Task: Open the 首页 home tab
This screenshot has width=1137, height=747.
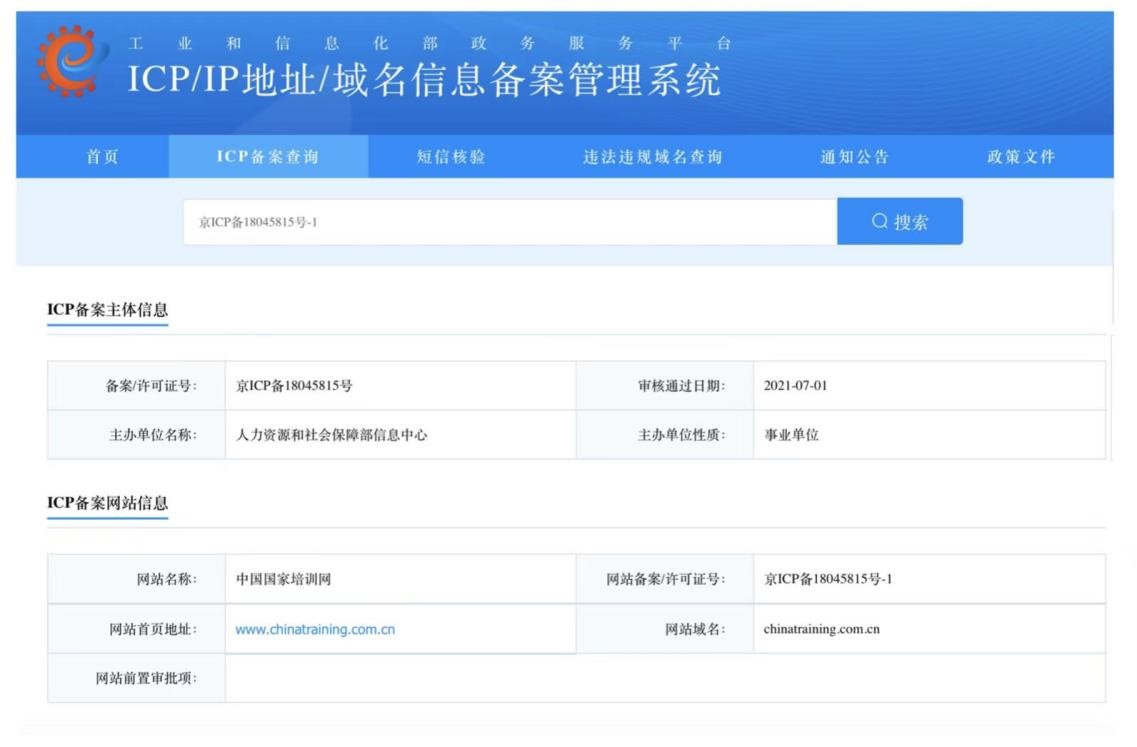Action: click(102, 157)
